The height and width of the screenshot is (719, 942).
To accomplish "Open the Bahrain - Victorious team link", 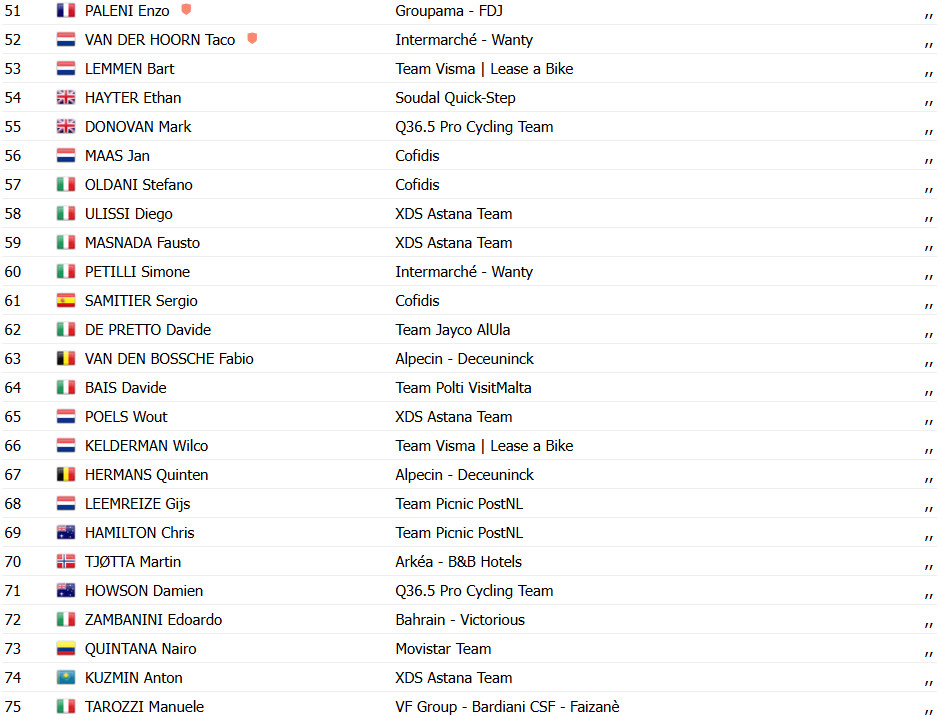I will pos(460,619).
